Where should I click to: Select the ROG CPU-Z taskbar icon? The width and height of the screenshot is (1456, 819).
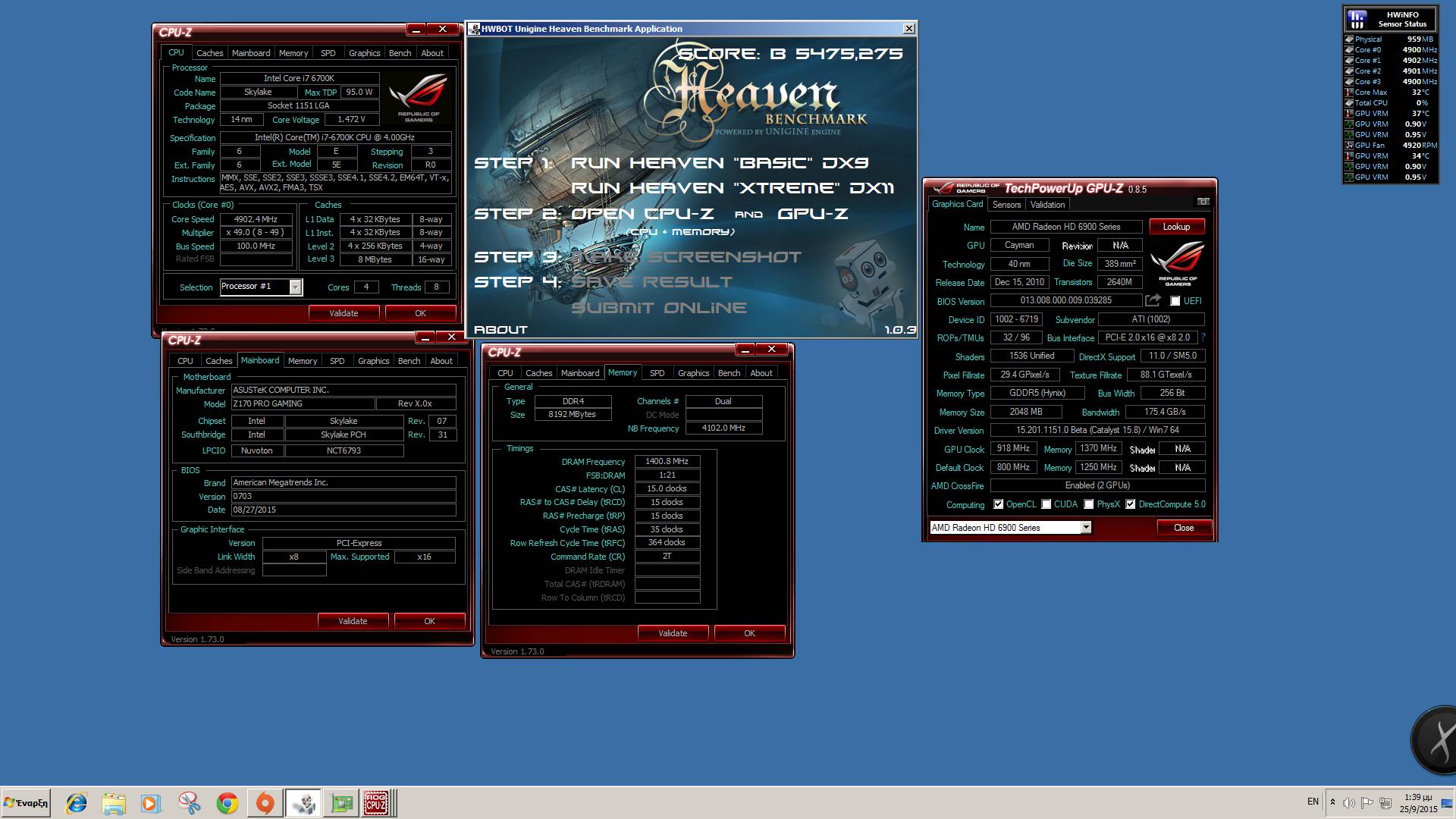tap(377, 803)
